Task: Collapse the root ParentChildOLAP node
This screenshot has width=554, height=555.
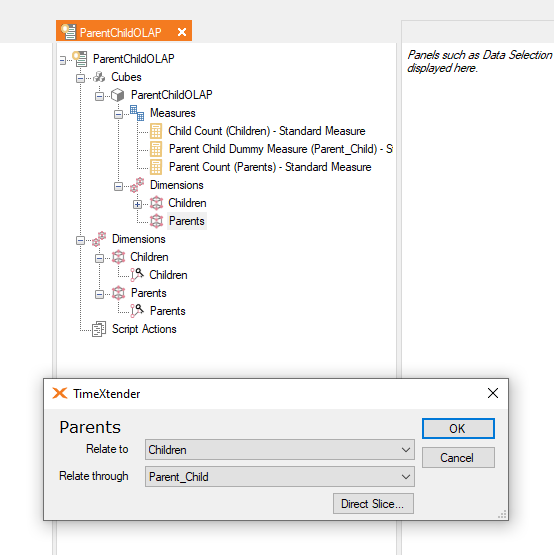Action: click(x=63, y=61)
